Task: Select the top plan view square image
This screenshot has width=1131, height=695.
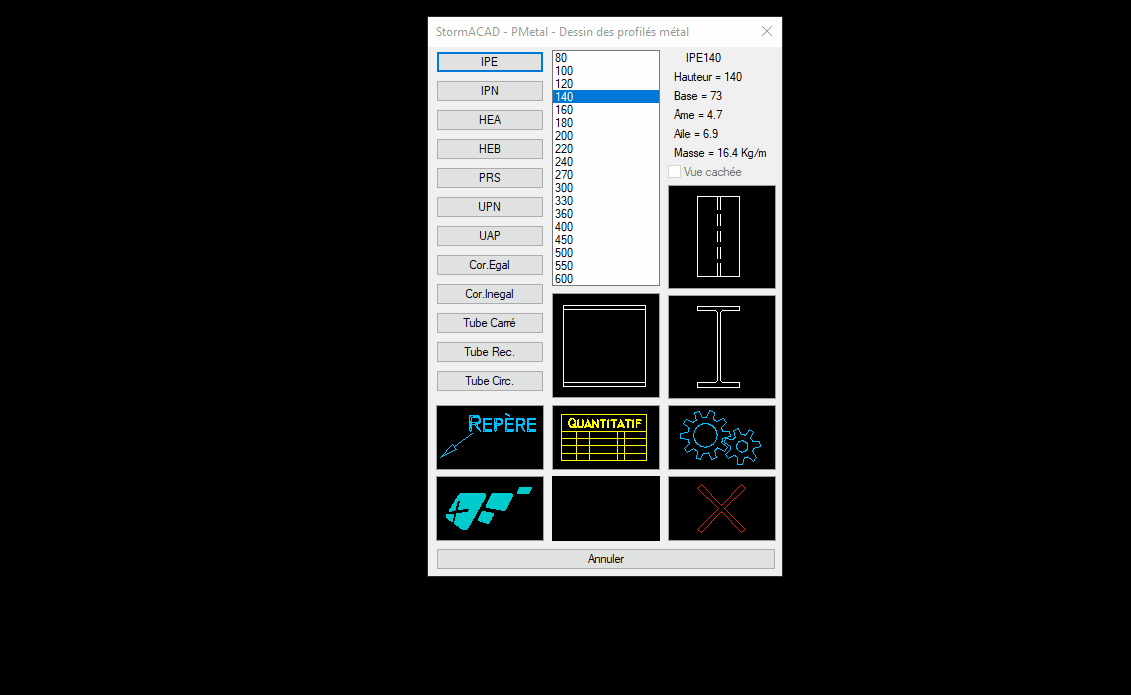Action: [606, 346]
